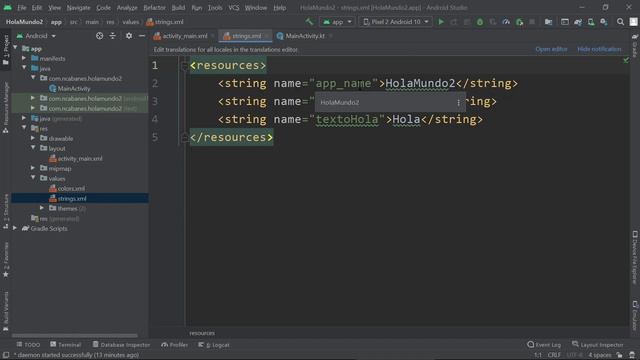The image size is (640, 360).
Task: Expand the drawable folder
Action: click(33, 138)
